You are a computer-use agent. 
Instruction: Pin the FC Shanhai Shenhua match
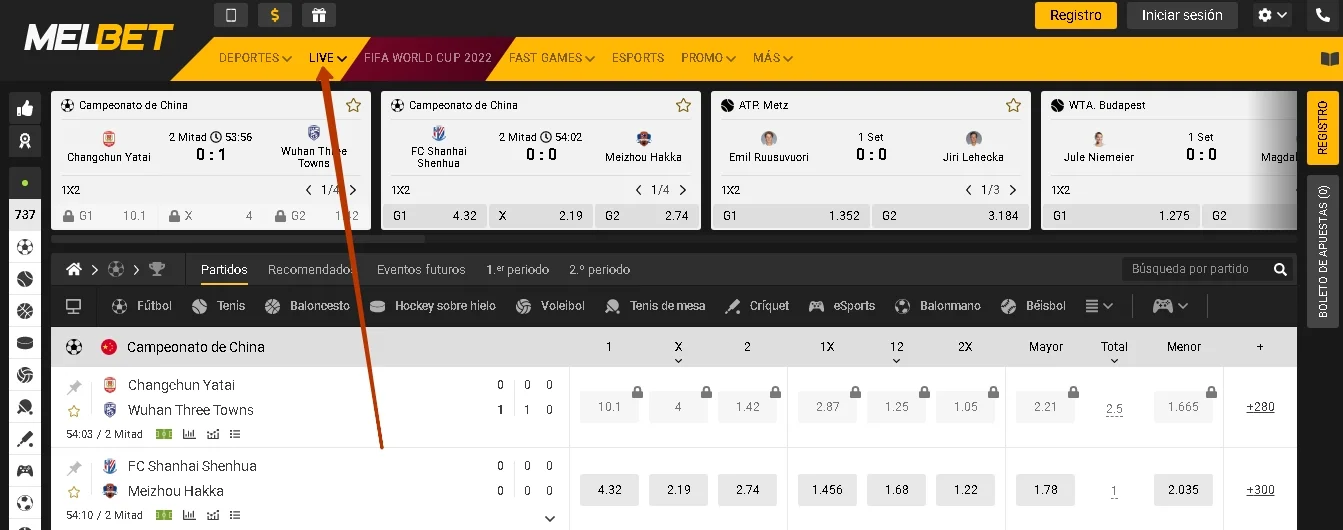(x=74, y=468)
